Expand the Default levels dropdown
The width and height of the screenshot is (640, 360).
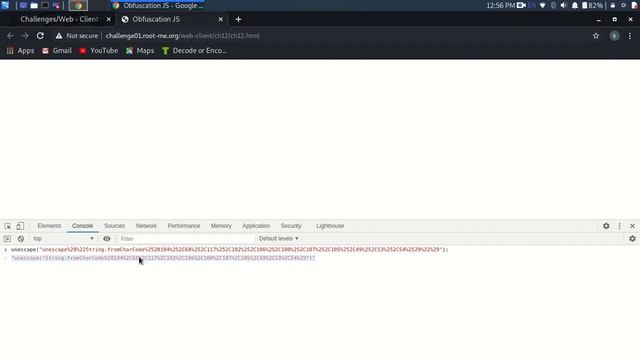(278, 239)
